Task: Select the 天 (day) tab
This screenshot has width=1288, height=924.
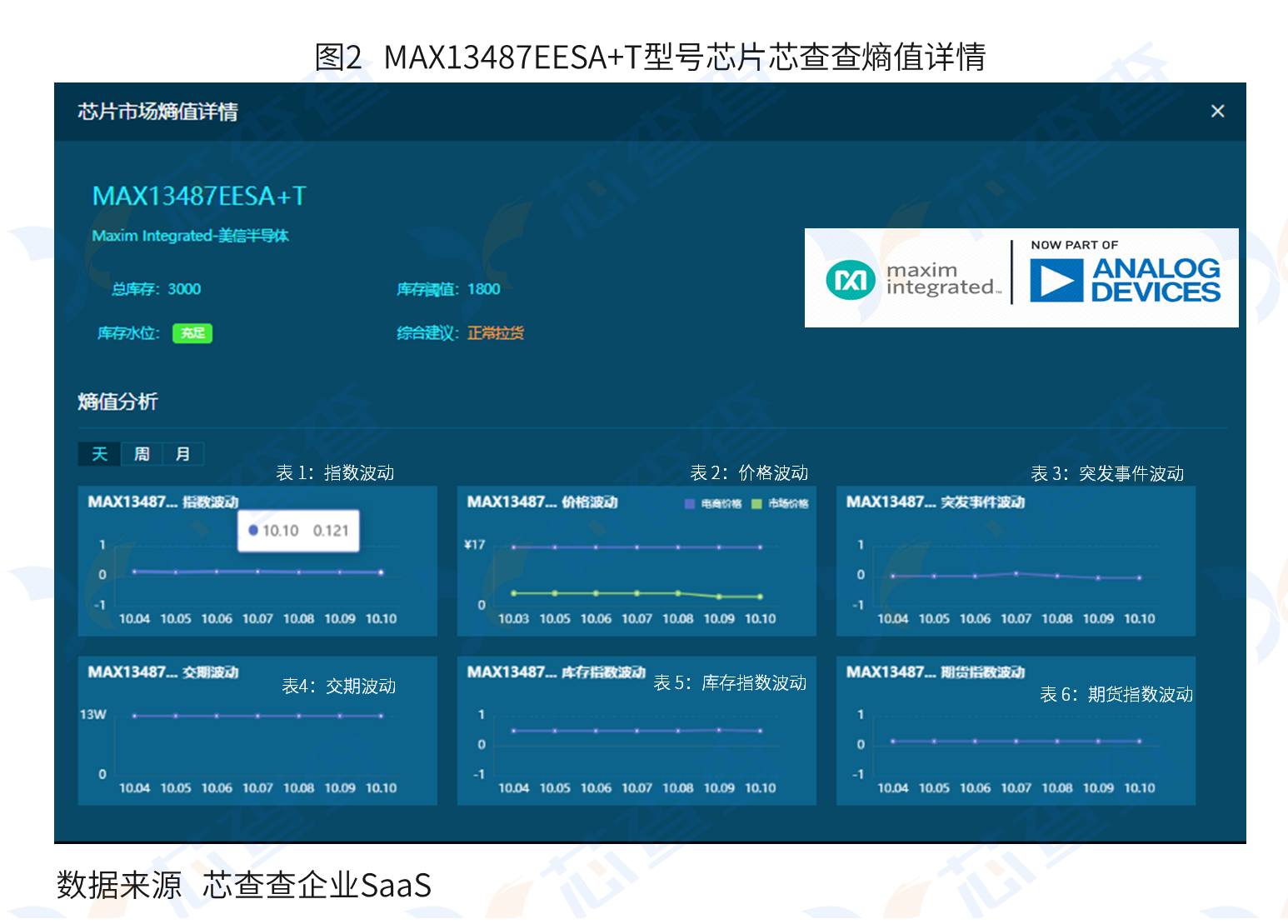Action: tap(100, 454)
